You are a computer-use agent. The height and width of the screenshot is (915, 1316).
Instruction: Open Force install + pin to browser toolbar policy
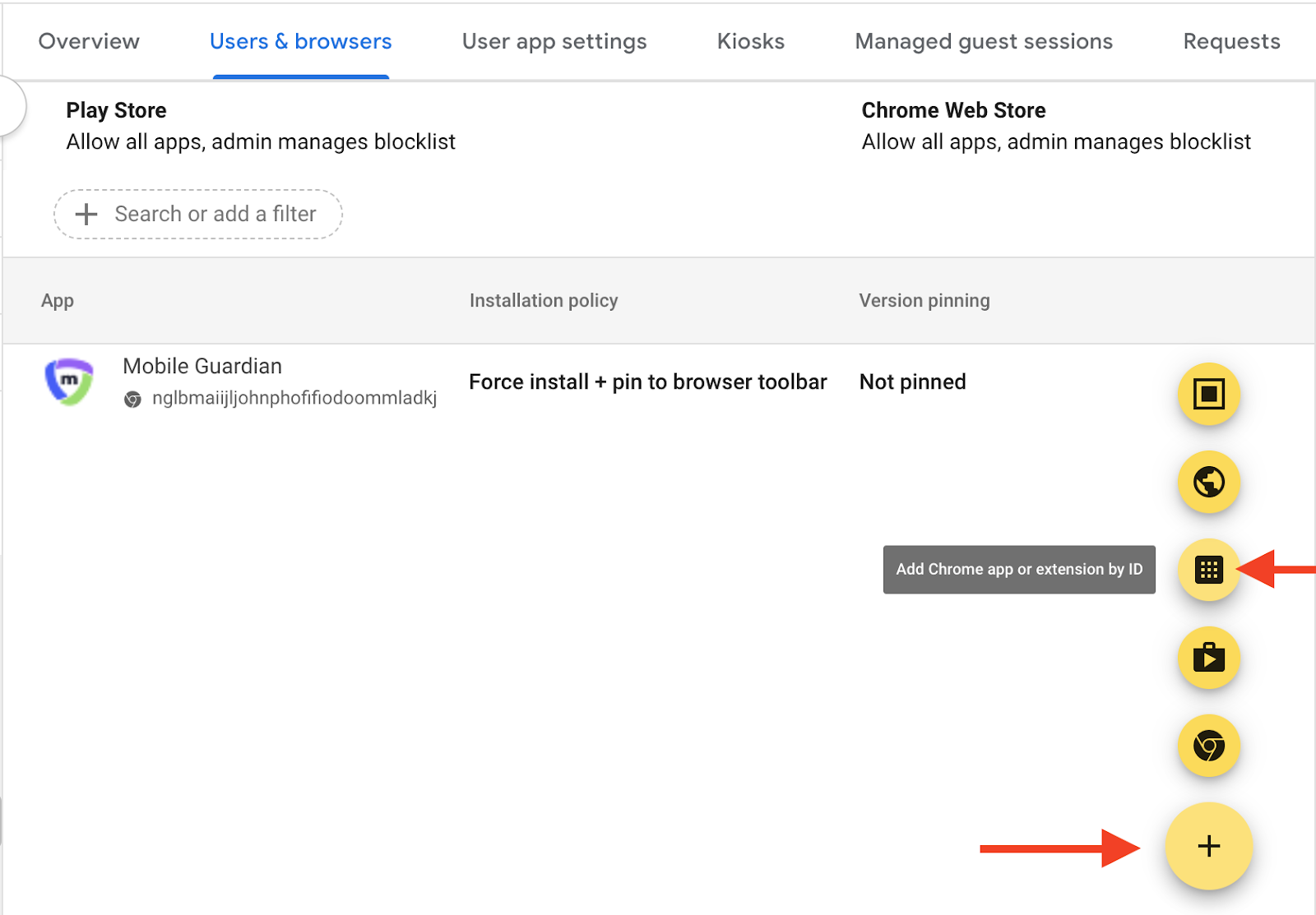click(x=648, y=382)
